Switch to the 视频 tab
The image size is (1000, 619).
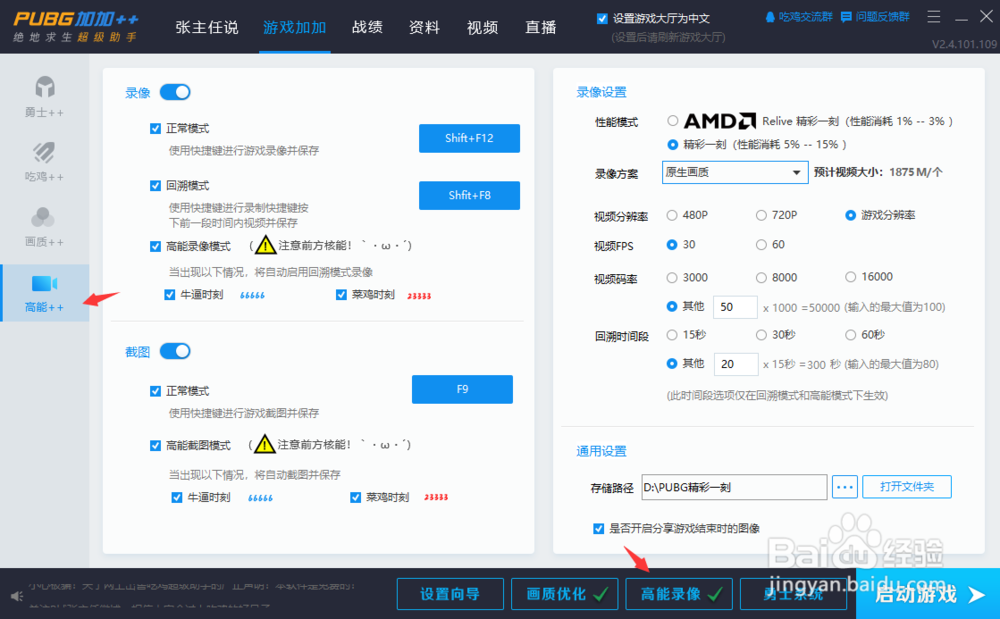coord(482,27)
